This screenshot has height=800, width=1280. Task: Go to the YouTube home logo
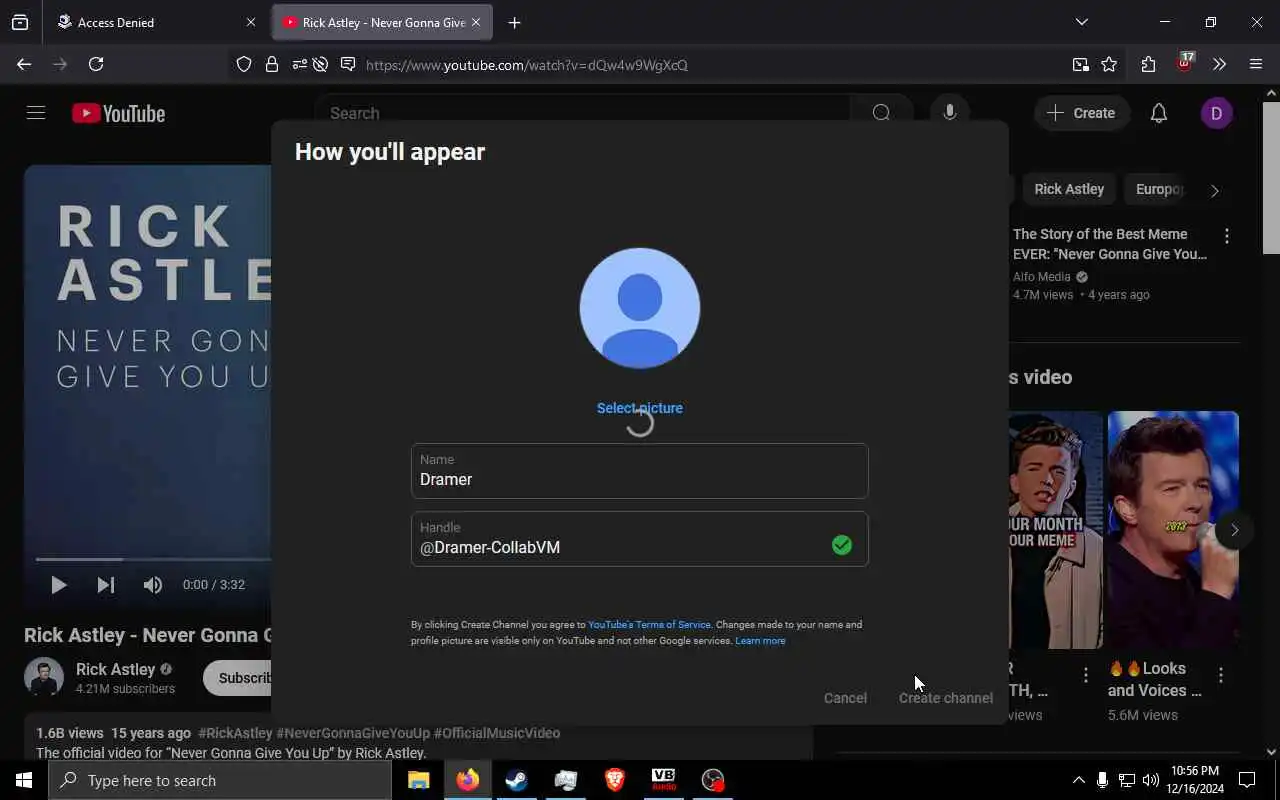(x=118, y=113)
